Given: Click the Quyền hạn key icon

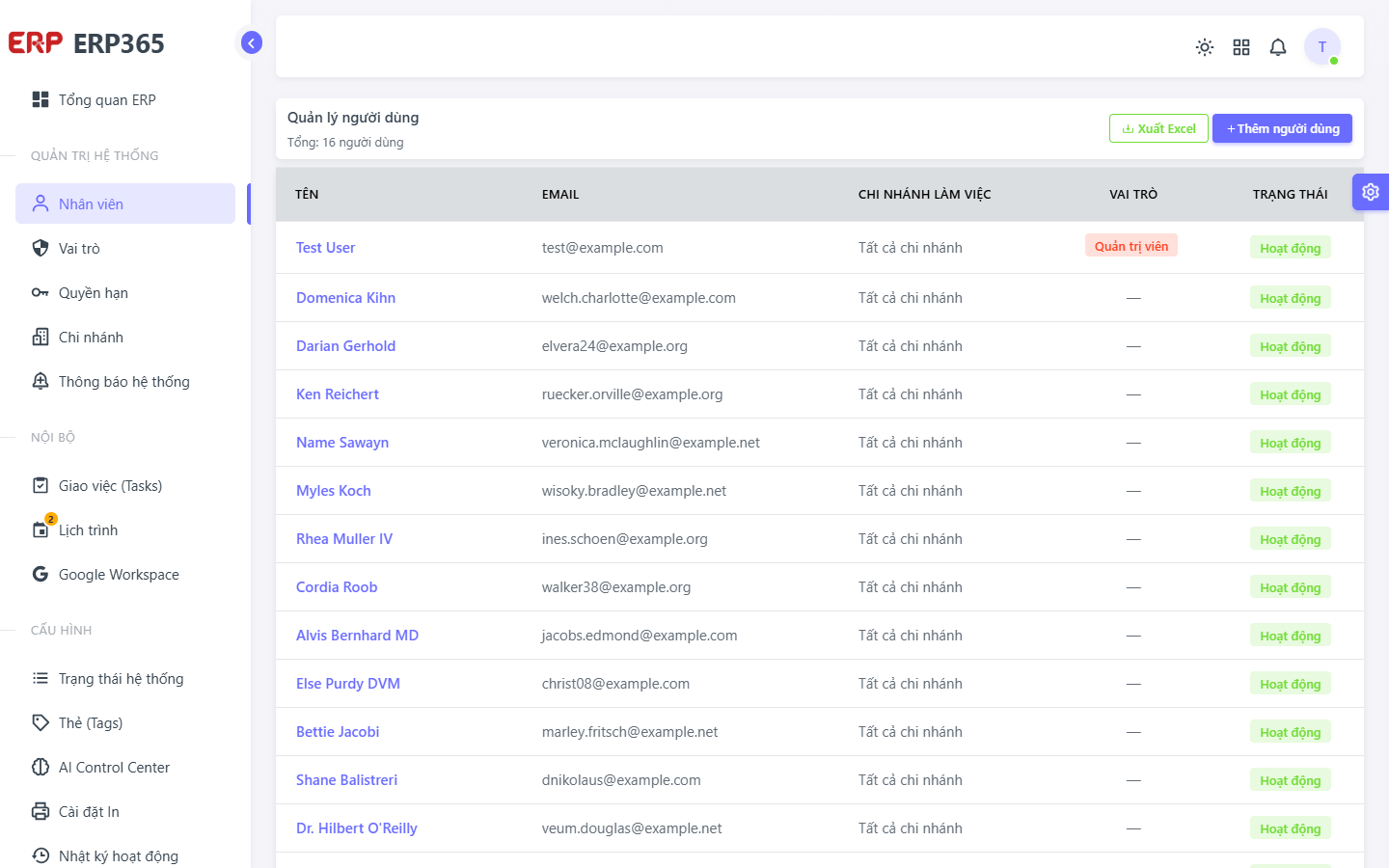Looking at the screenshot, I should tap(41, 292).
